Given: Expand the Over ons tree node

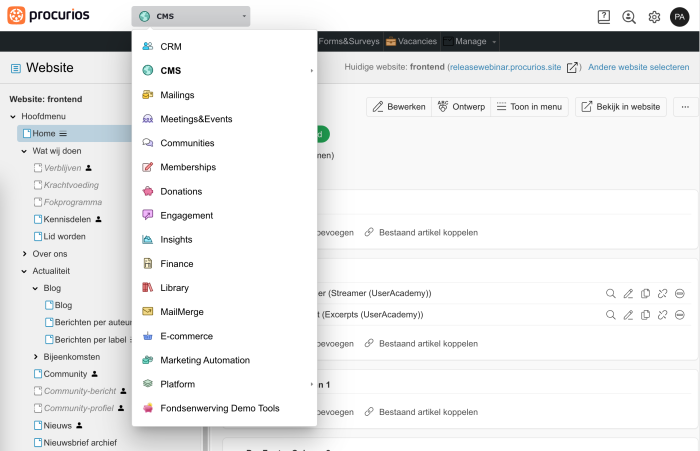Looking at the screenshot, I should point(24,254).
